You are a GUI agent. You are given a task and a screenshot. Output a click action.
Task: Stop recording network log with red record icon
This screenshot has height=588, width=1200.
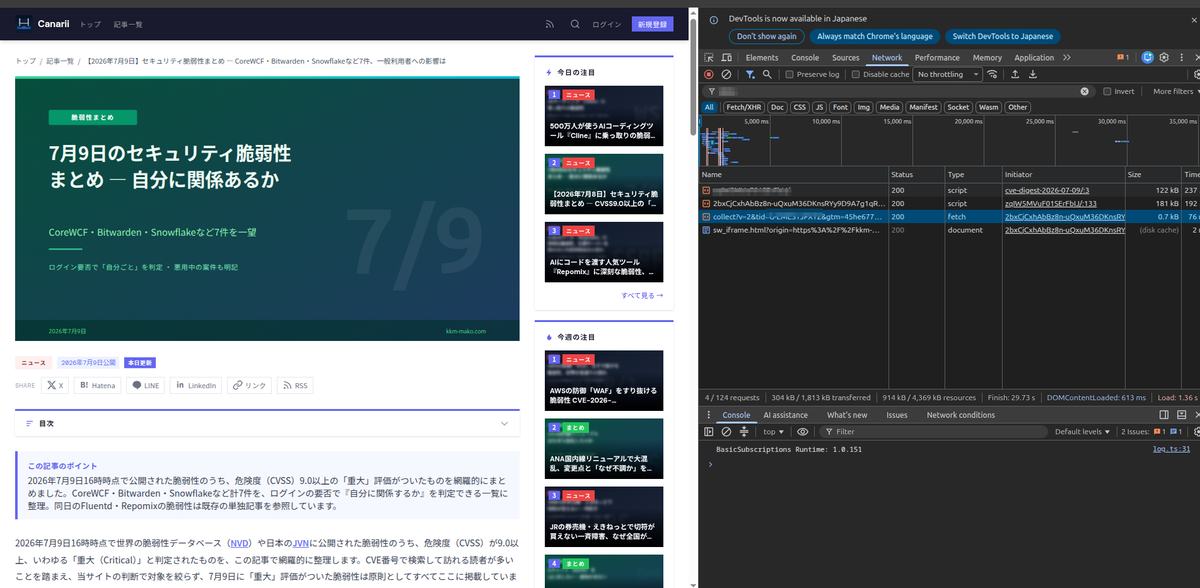[709, 74]
